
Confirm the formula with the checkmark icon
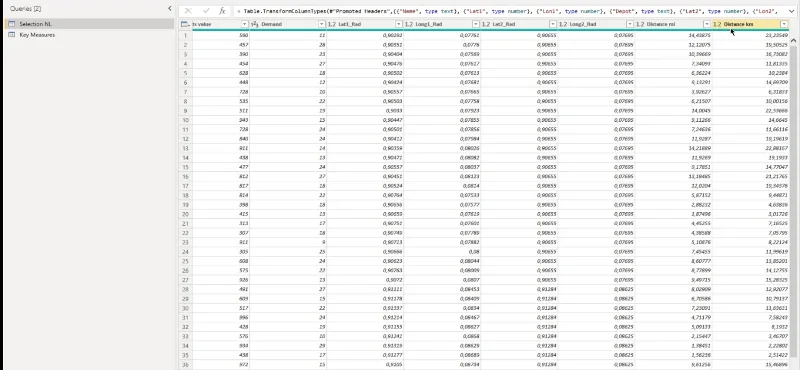pos(206,10)
